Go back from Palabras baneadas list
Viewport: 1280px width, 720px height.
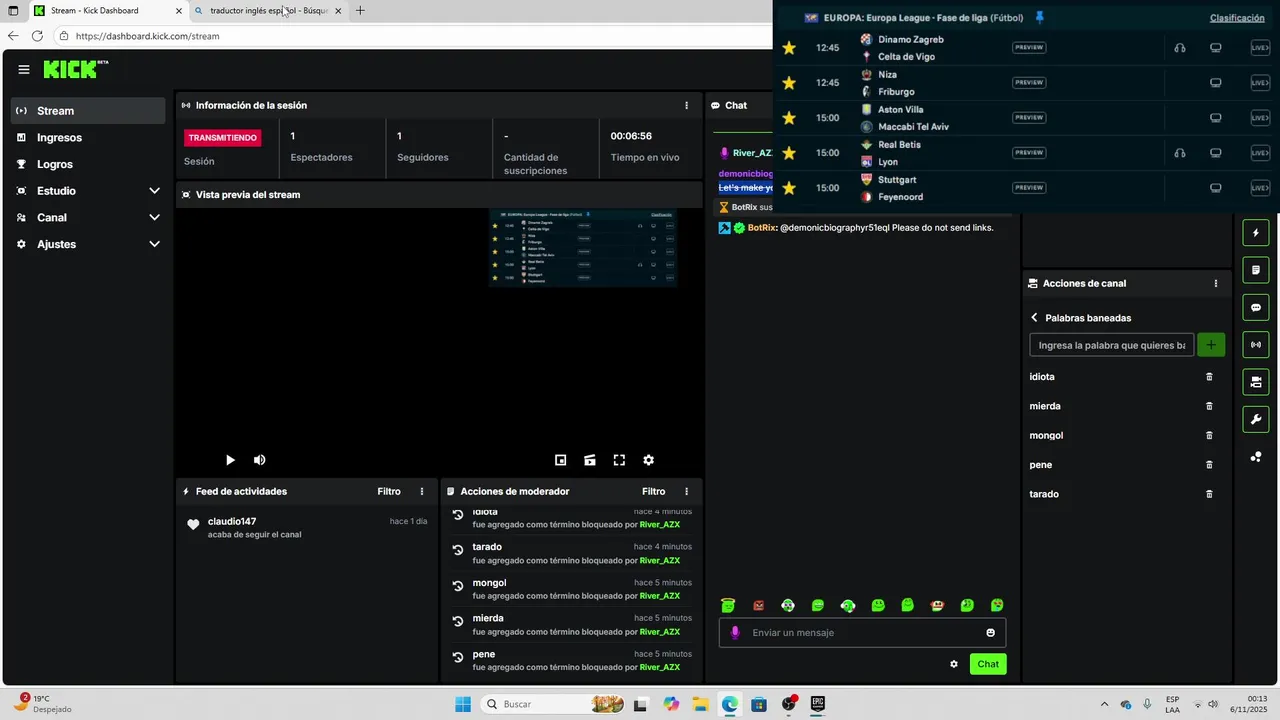coord(1034,318)
